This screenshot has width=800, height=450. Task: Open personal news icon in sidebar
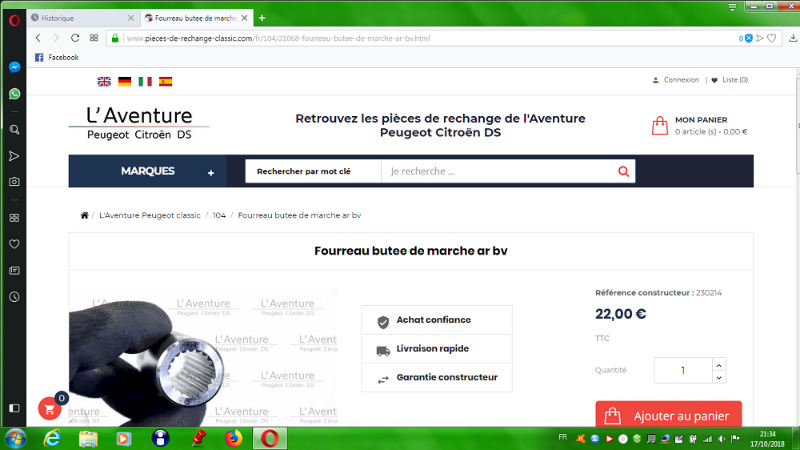tap(14, 270)
